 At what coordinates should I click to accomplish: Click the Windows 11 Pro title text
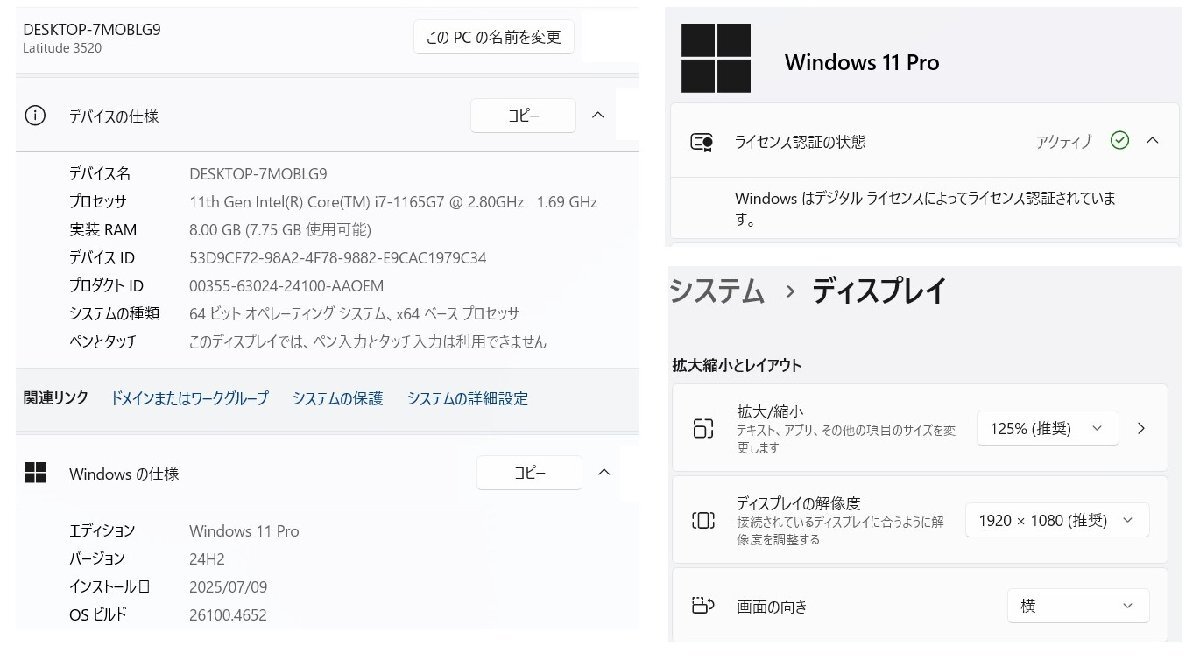(x=862, y=62)
